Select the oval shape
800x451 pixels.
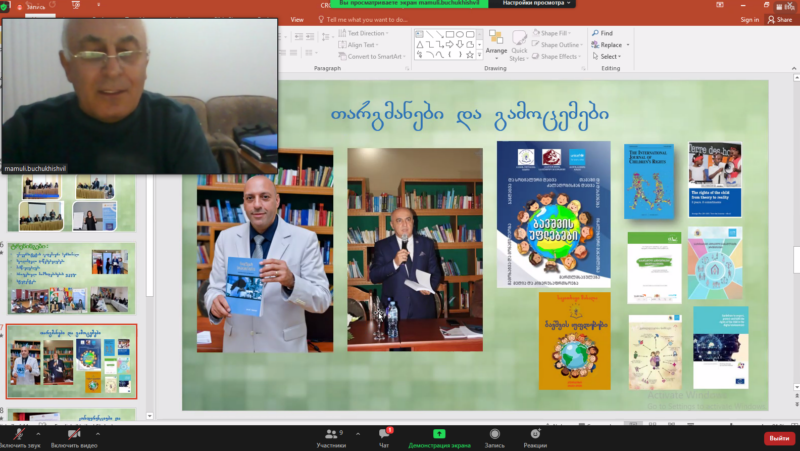[460, 34]
